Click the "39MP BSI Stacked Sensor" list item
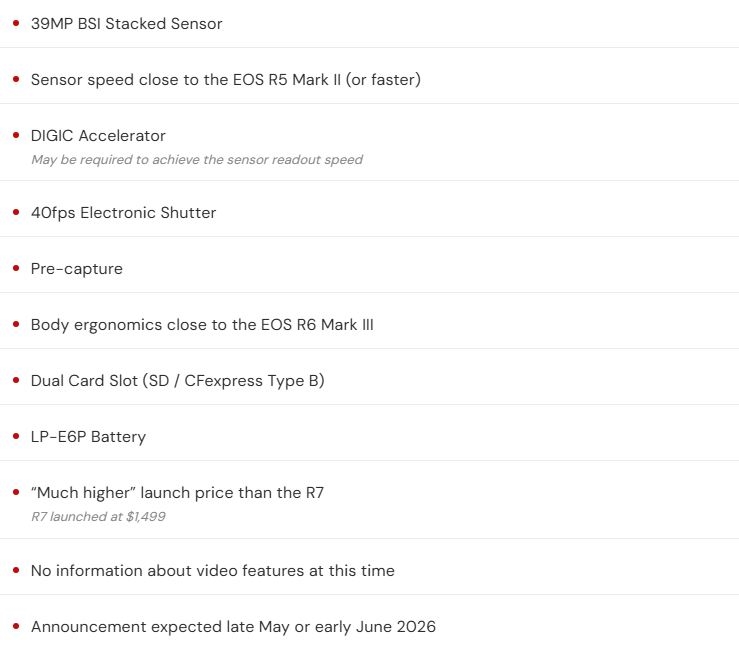 click(x=126, y=23)
